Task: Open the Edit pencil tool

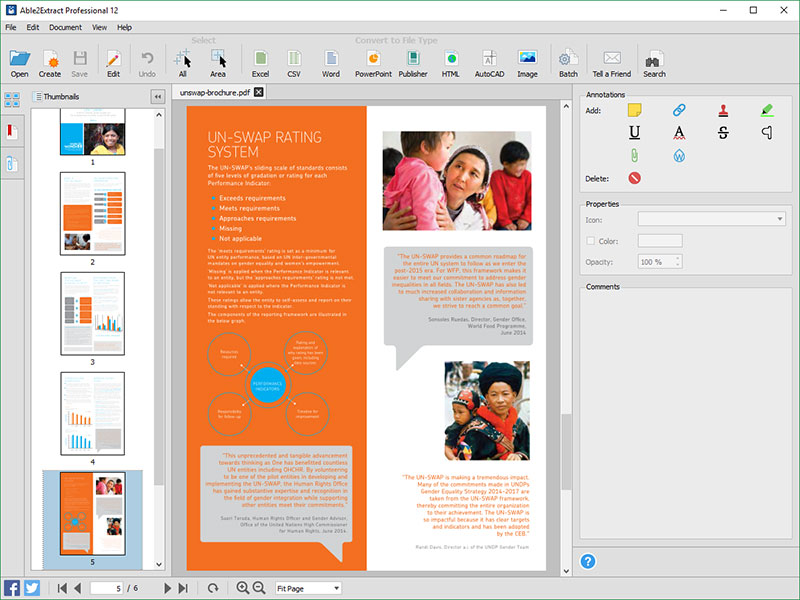Action: [113, 63]
